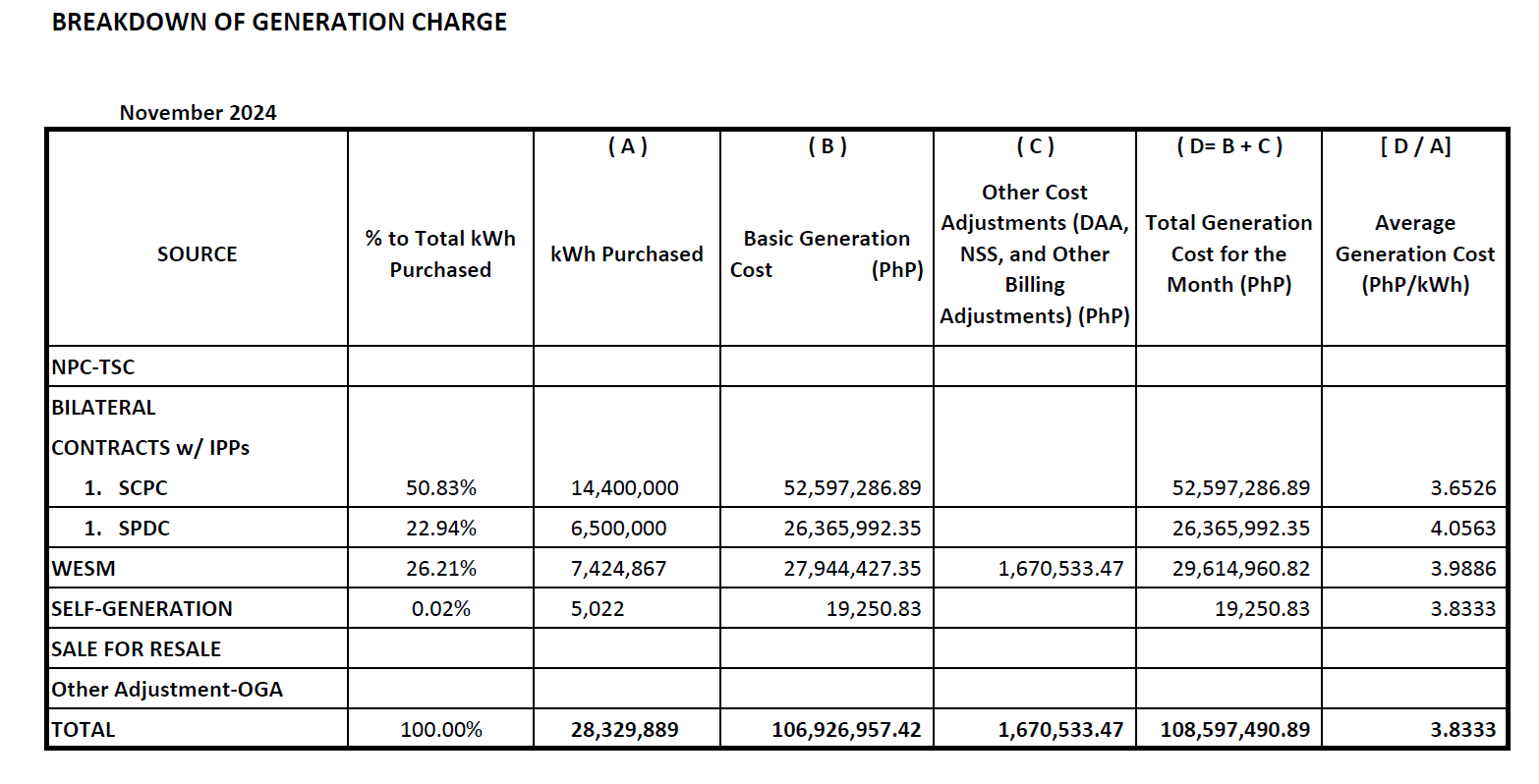Click the Total Generation Cost header
Viewport: 1539px width, 784px height.
coord(1227,253)
